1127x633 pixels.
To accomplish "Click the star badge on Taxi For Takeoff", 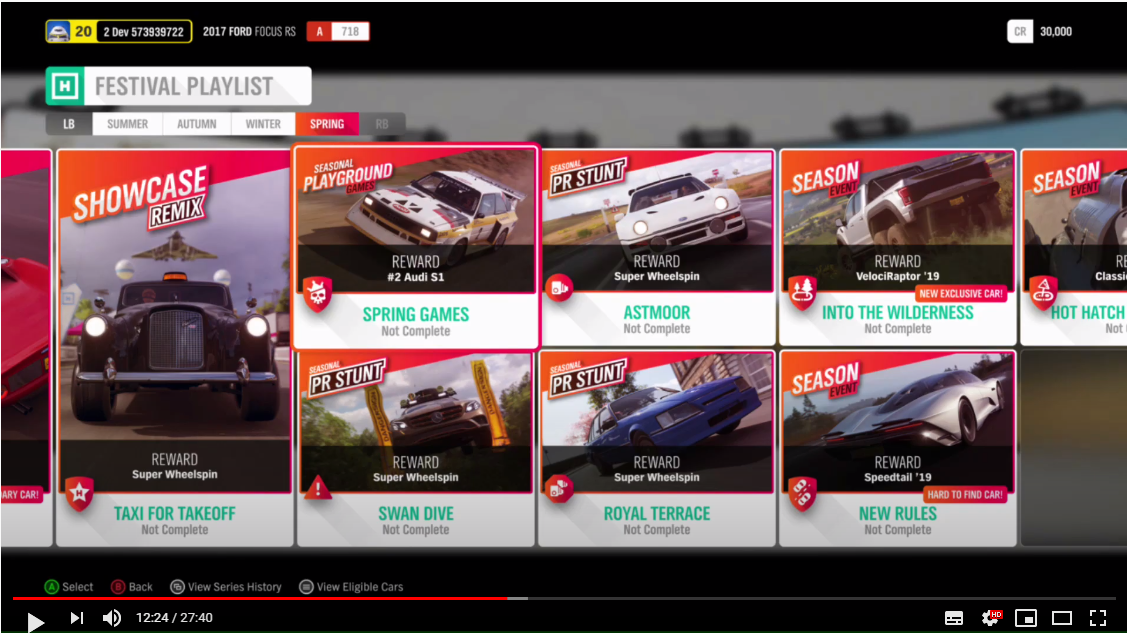I will [x=79, y=494].
